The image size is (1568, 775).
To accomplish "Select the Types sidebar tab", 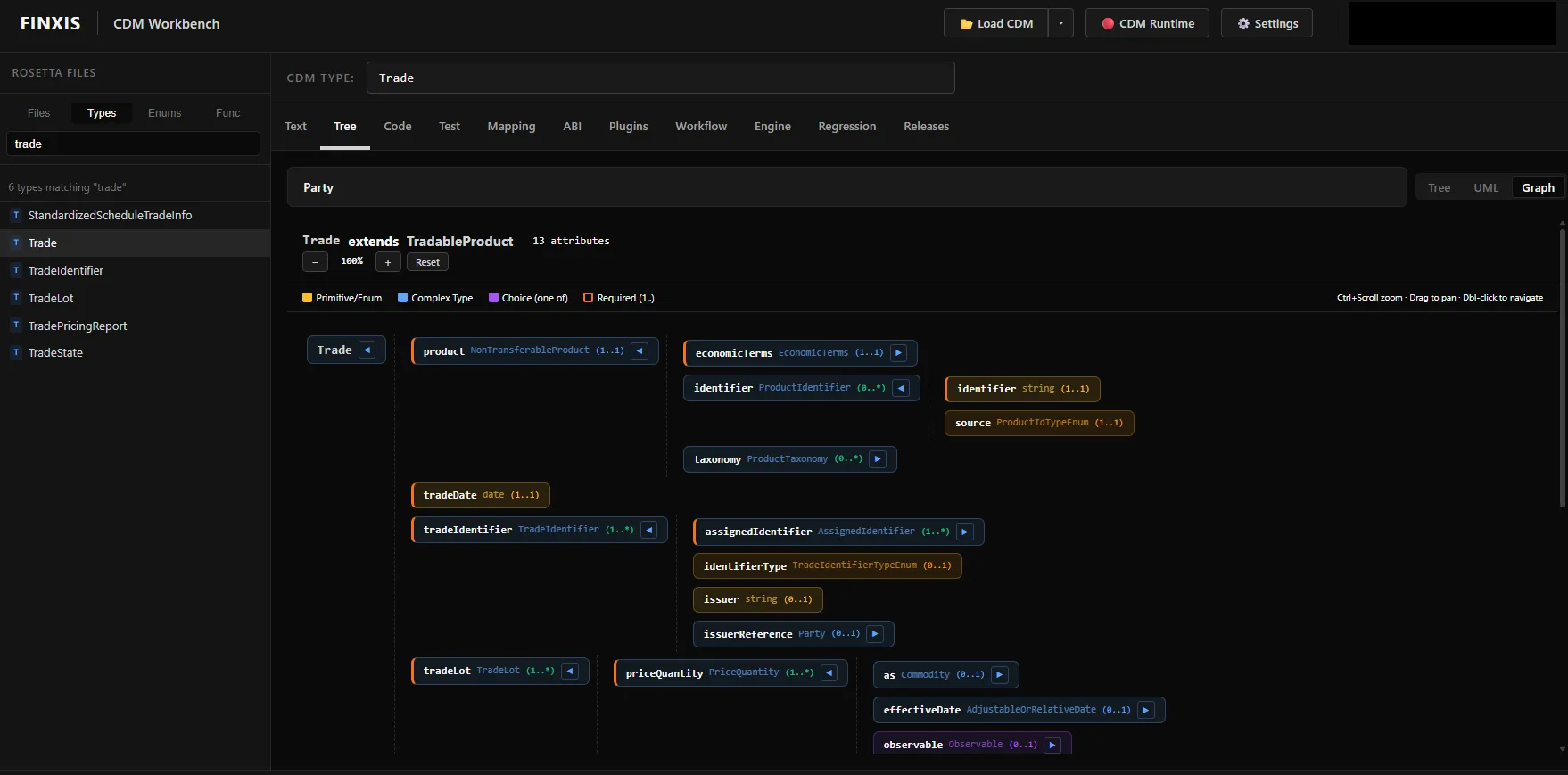I will point(102,113).
